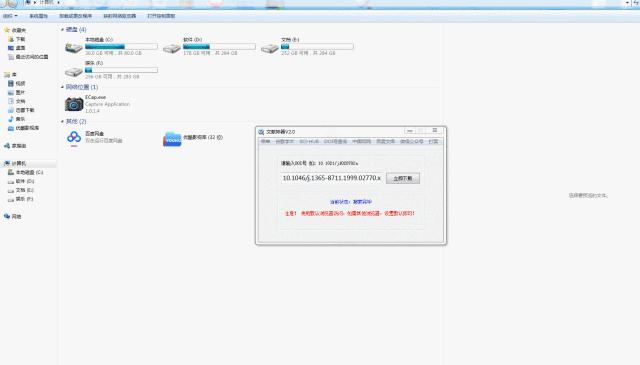640x365 pixels.
Task: Click the red notice text in dialog
Action: 349,213
